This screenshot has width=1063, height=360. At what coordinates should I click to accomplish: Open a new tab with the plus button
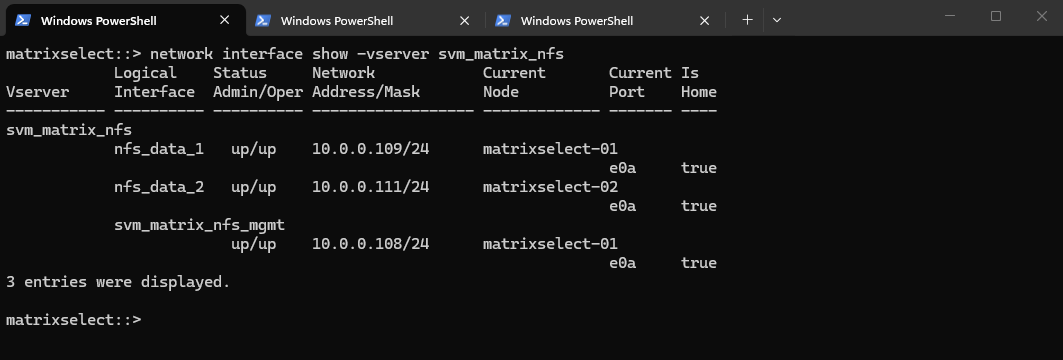pyautogui.click(x=747, y=20)
